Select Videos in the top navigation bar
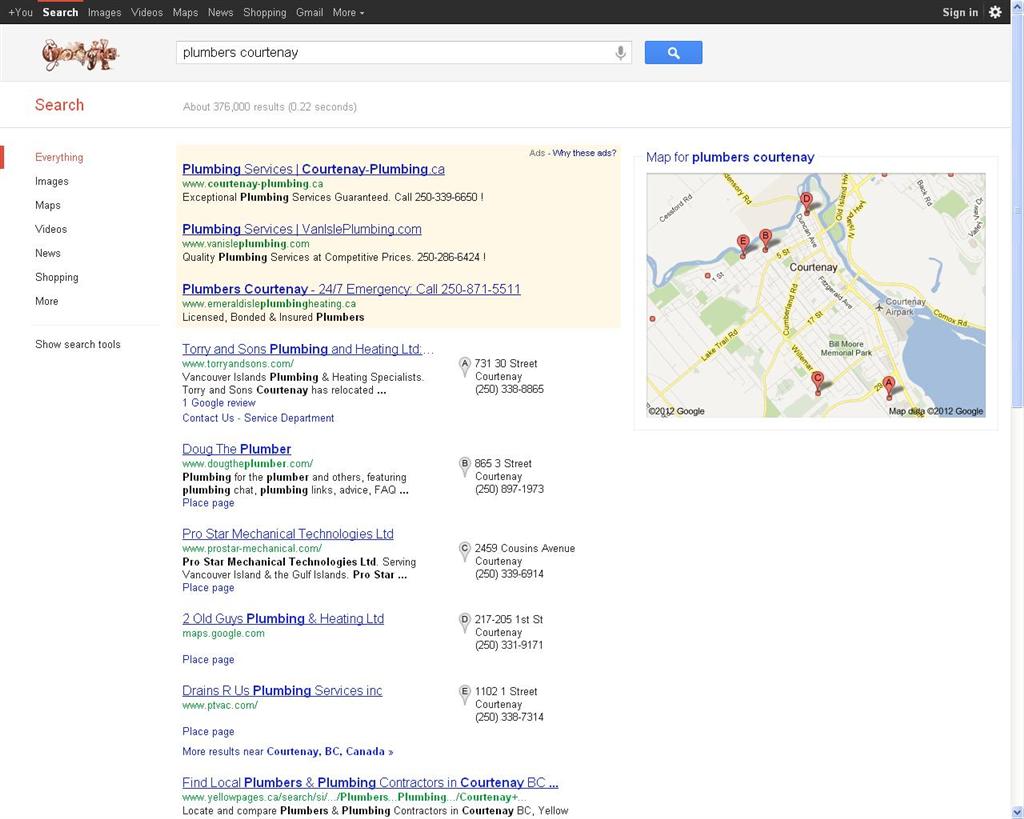This screenshot has width=1024, height=819. [147, 12]
